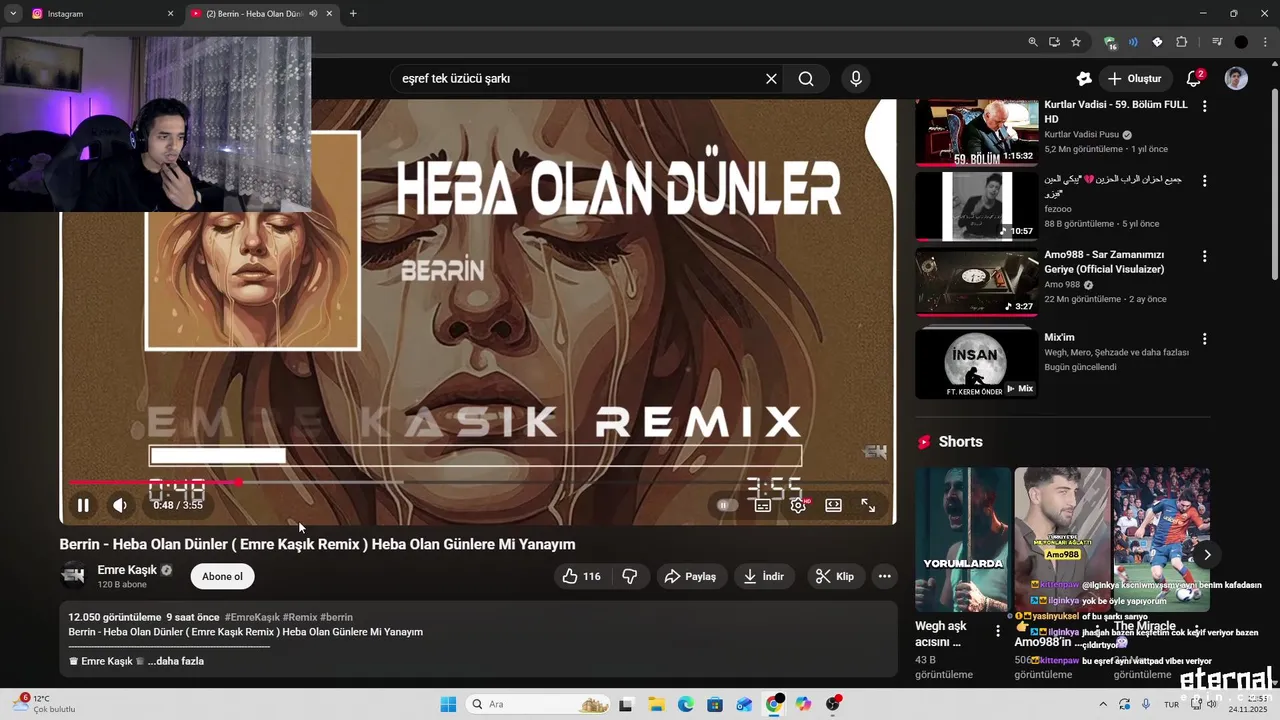Viewport: 1280px width, 720px height.
Task: Open the Chrome extensions puzzle icon
Action: click(x=1181, y=42)
